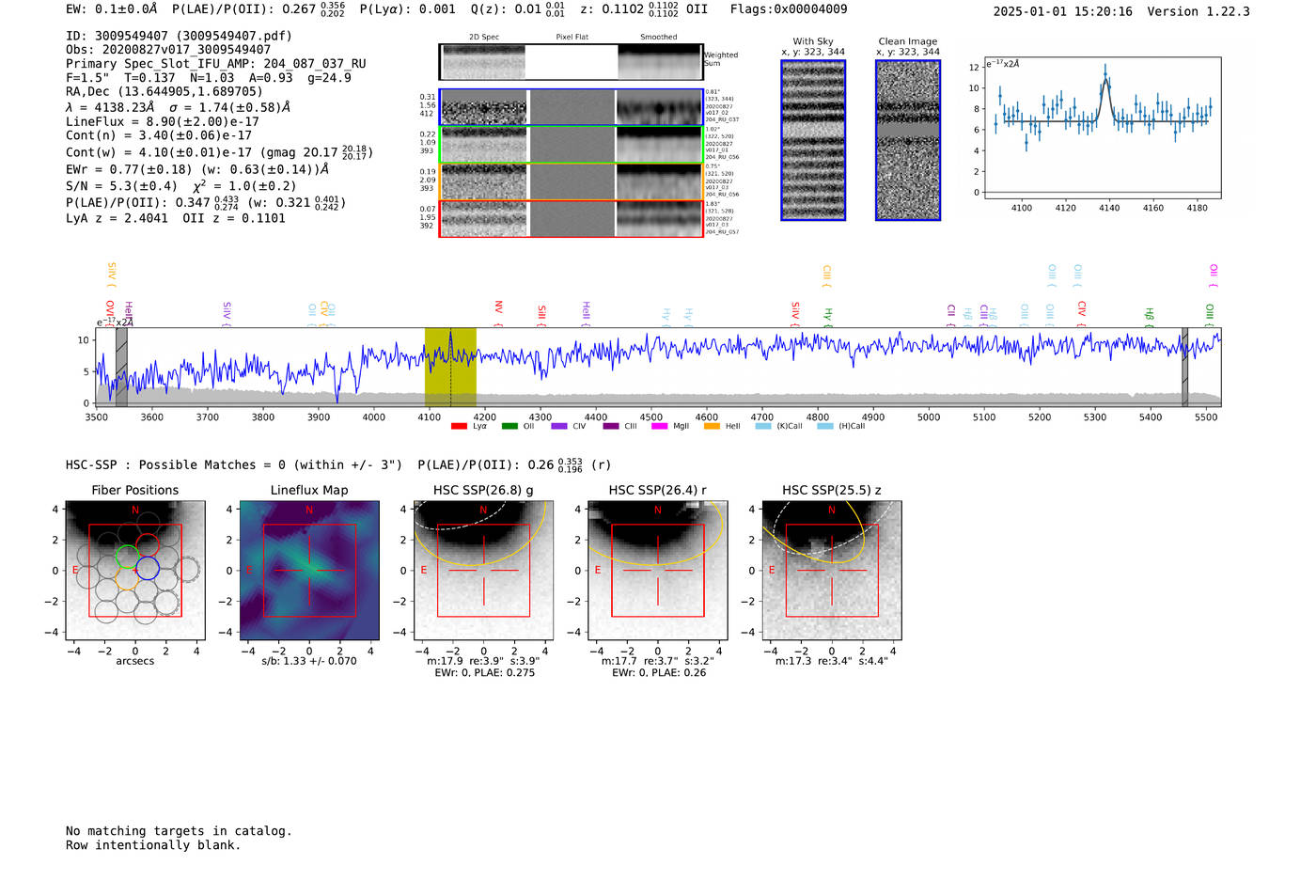This screenshot has height=896, width=1316.
Task: Select the (H)CaII legend entry
Action: tap(841, 426)
